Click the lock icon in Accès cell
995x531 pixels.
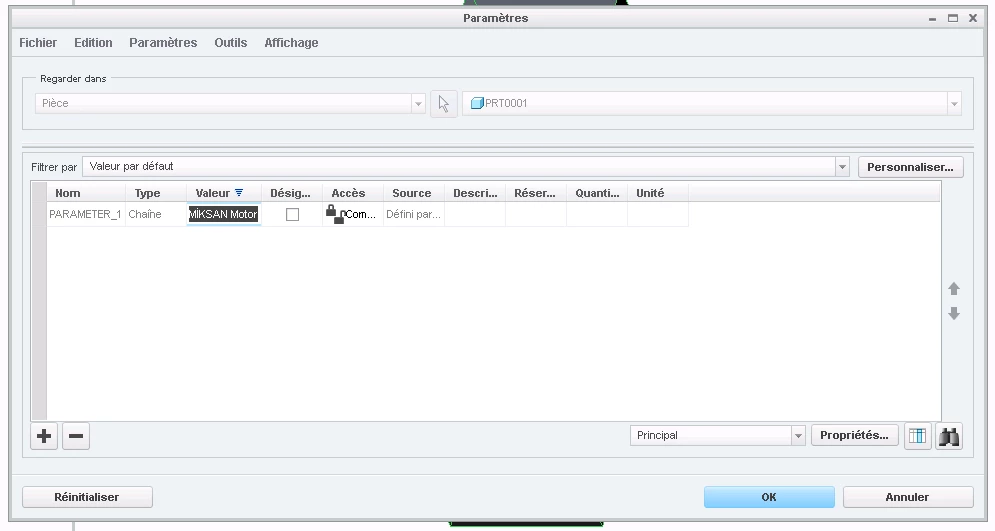334,214
